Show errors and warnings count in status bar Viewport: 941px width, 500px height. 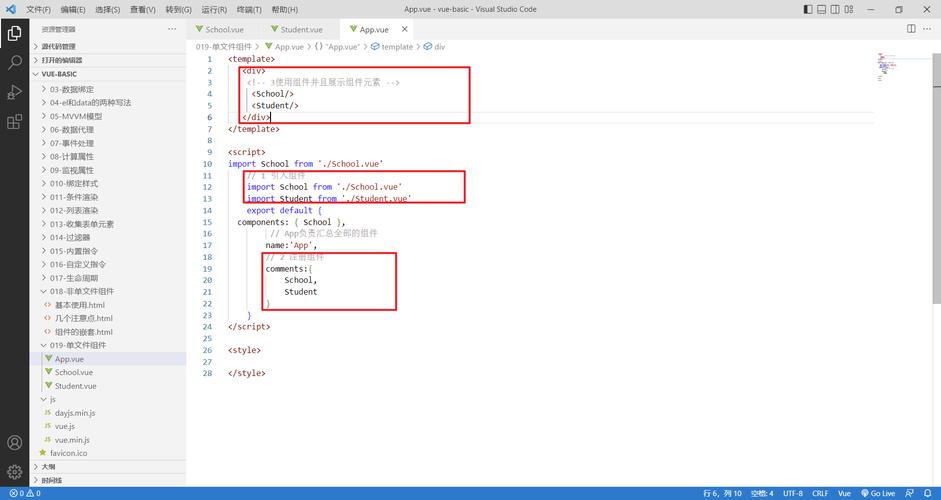click(25, 493)
